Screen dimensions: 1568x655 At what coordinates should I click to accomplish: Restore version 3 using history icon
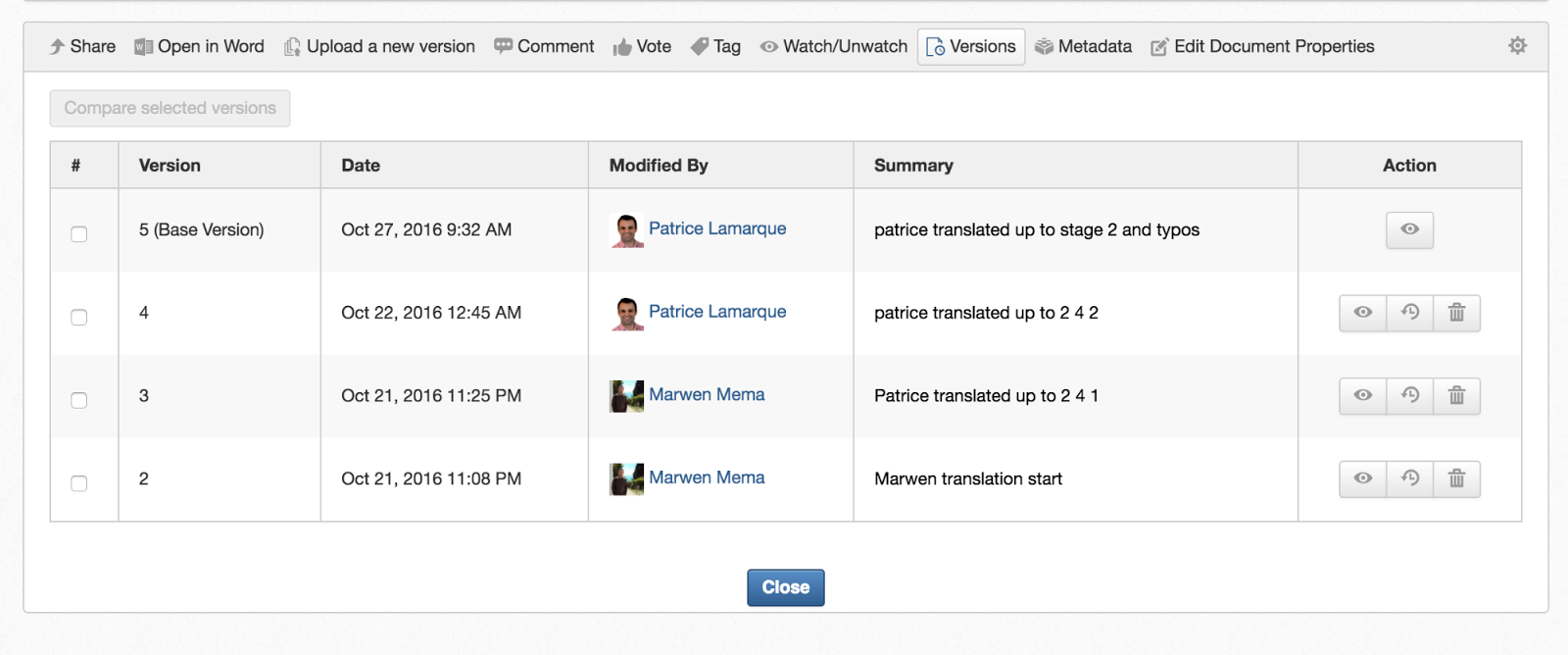pyautogui.click(x=1410, y=395)
